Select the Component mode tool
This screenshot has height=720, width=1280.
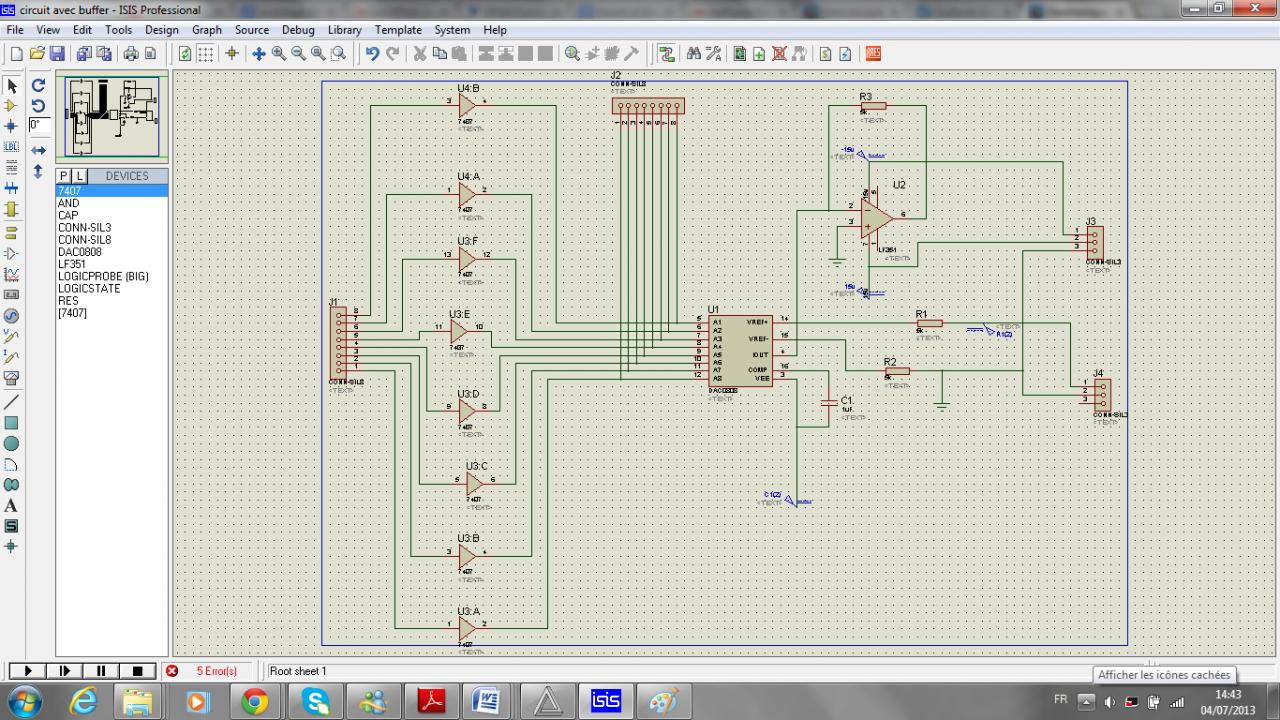(x=12, y=106)
